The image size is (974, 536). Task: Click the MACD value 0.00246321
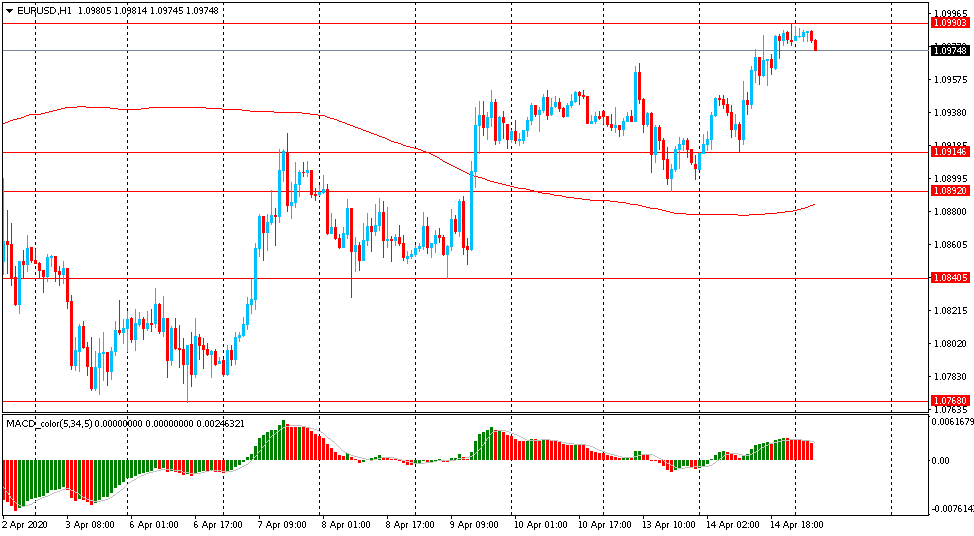coord(220,424)
